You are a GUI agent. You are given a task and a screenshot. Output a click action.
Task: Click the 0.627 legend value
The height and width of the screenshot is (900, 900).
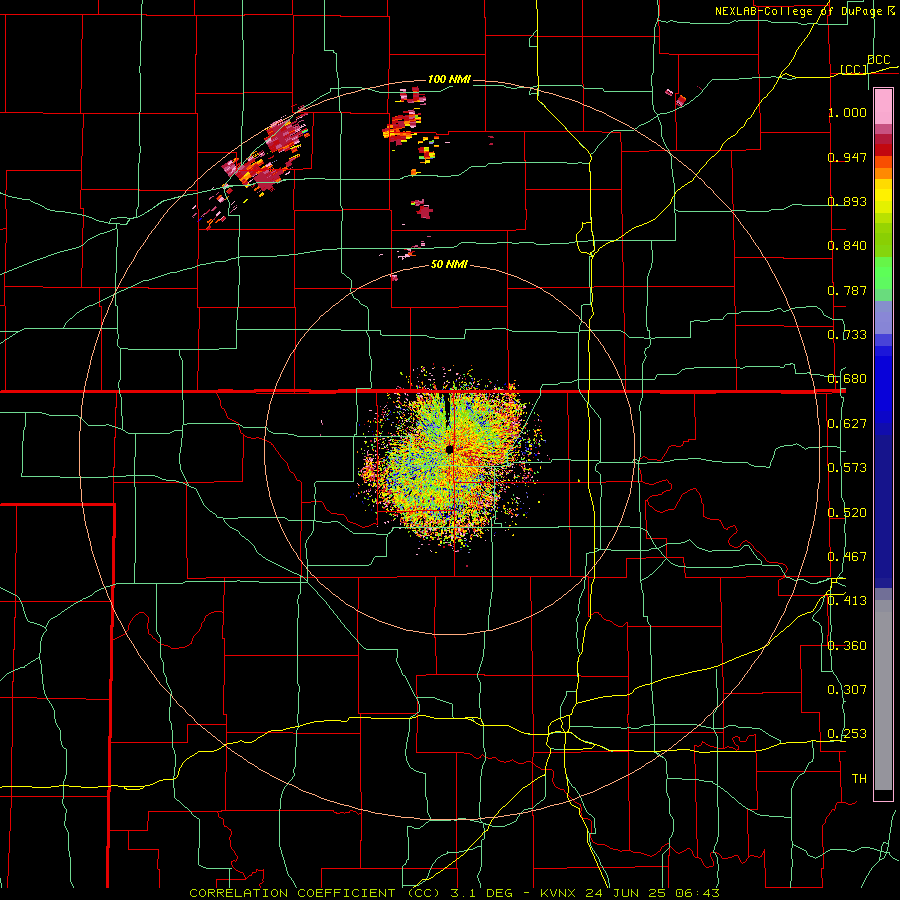pos(847,424)
